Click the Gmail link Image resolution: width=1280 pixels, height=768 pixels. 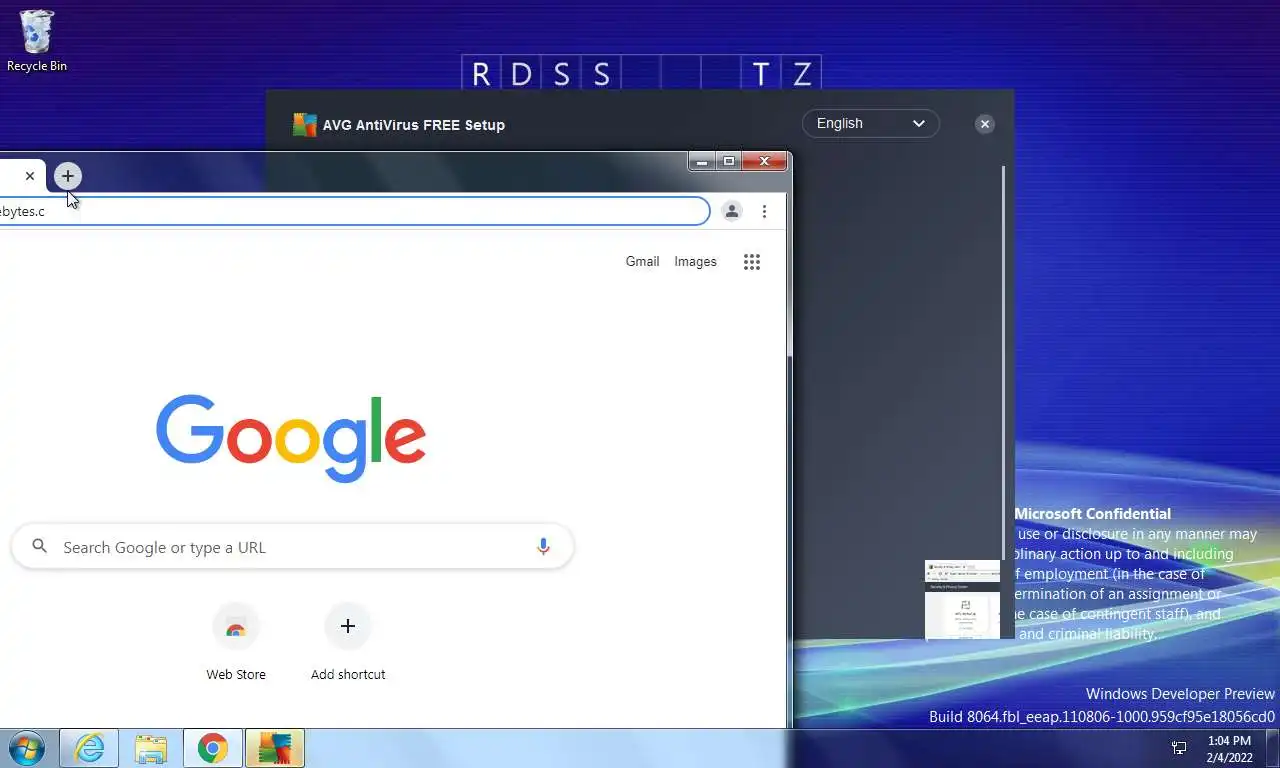(x=642, y=261)
